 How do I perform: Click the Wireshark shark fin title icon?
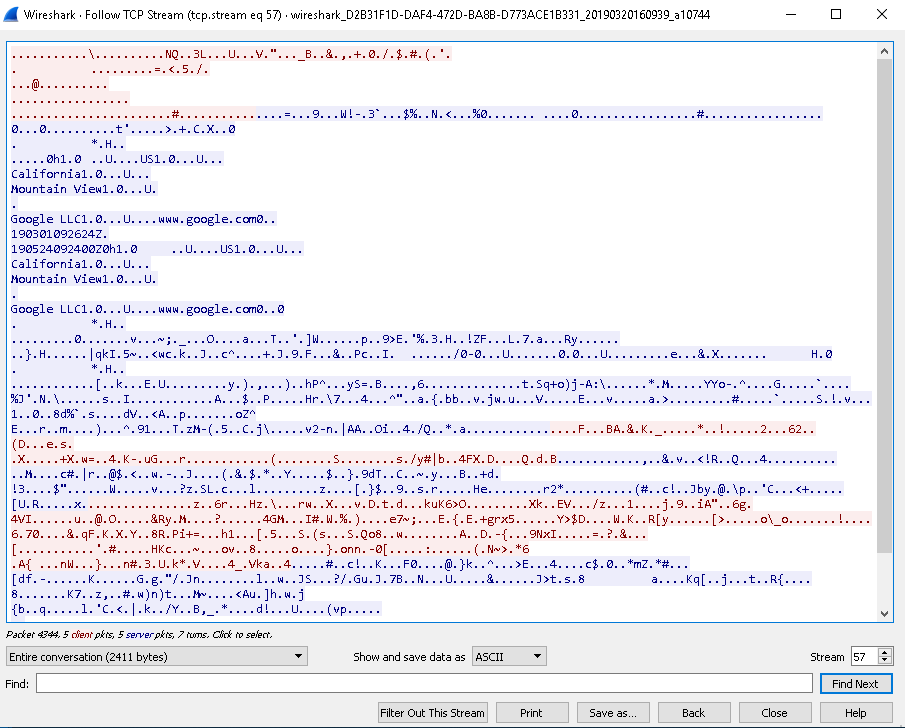[11, 14]
